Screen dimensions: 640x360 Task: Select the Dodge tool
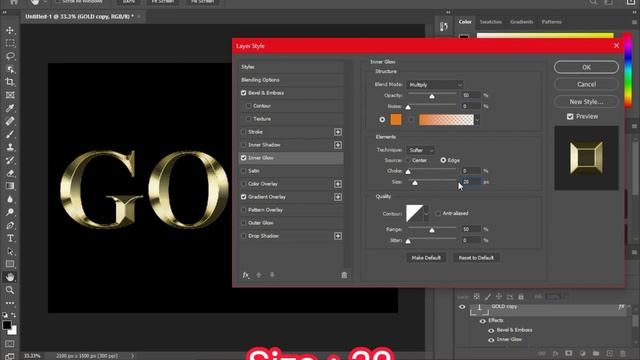(10, 212)
